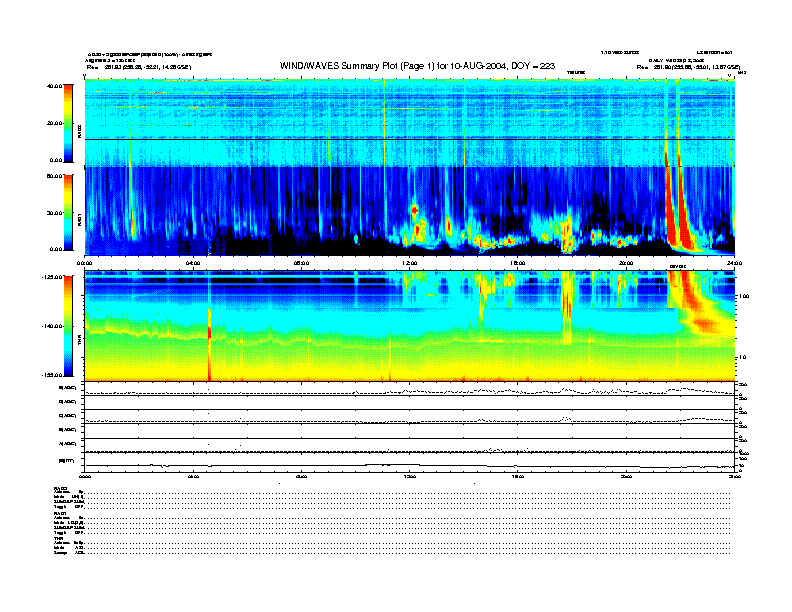Click the RAD2 color scale bar

67,123
